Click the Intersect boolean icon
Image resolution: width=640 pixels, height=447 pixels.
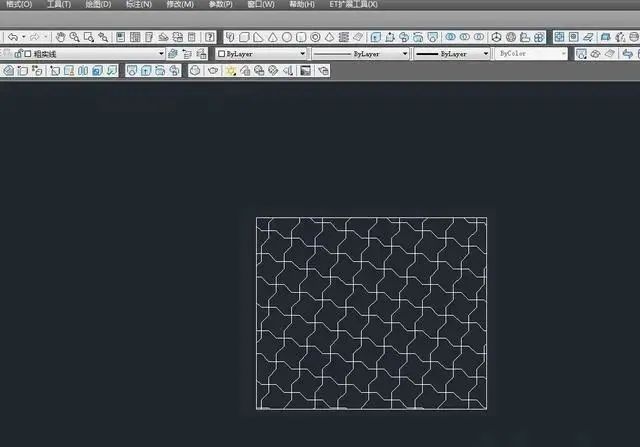pyautogui.click(x=479, y=37)
